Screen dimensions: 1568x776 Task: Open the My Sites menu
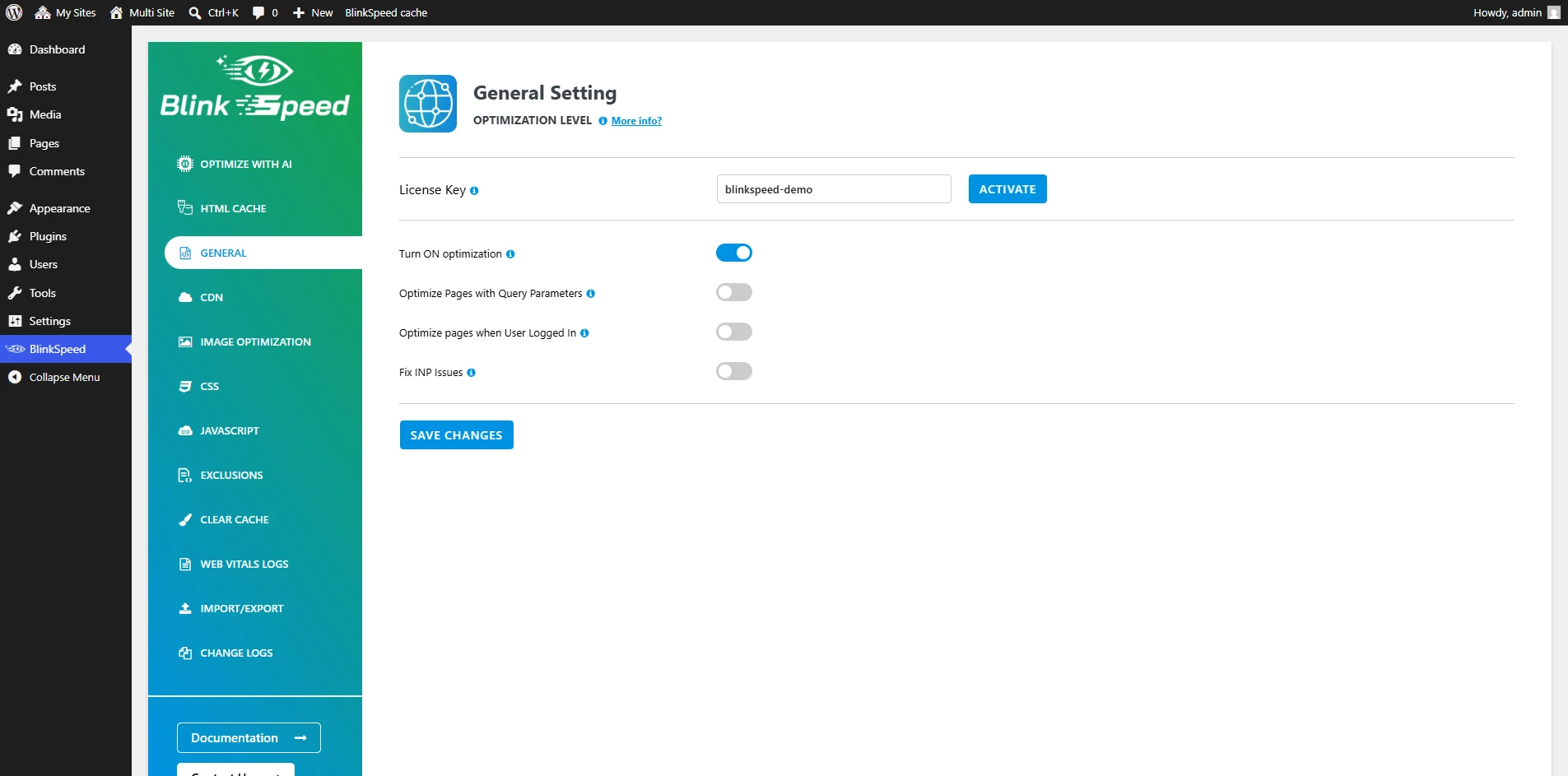coord(65,12)
